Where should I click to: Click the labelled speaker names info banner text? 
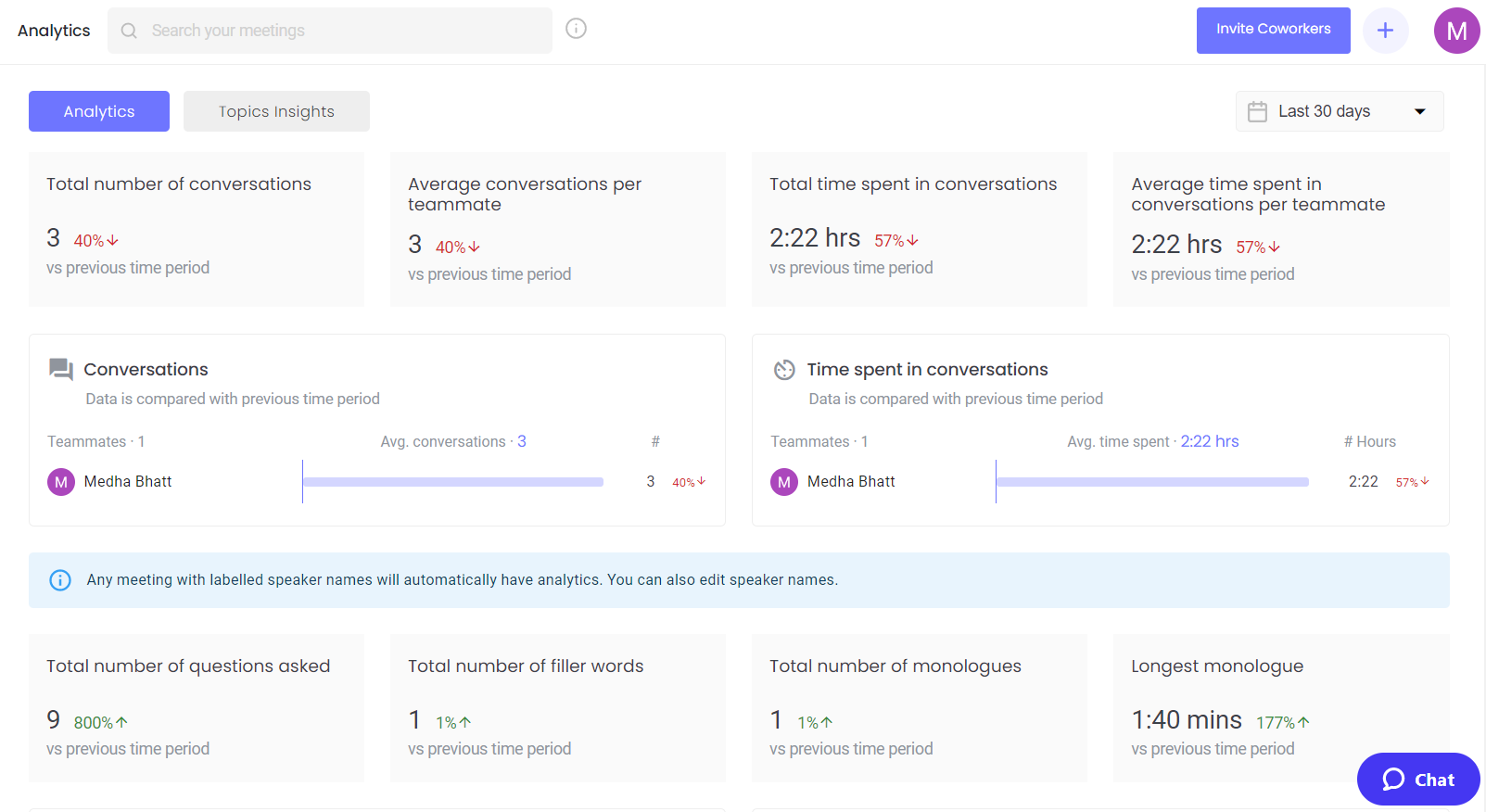463,580
